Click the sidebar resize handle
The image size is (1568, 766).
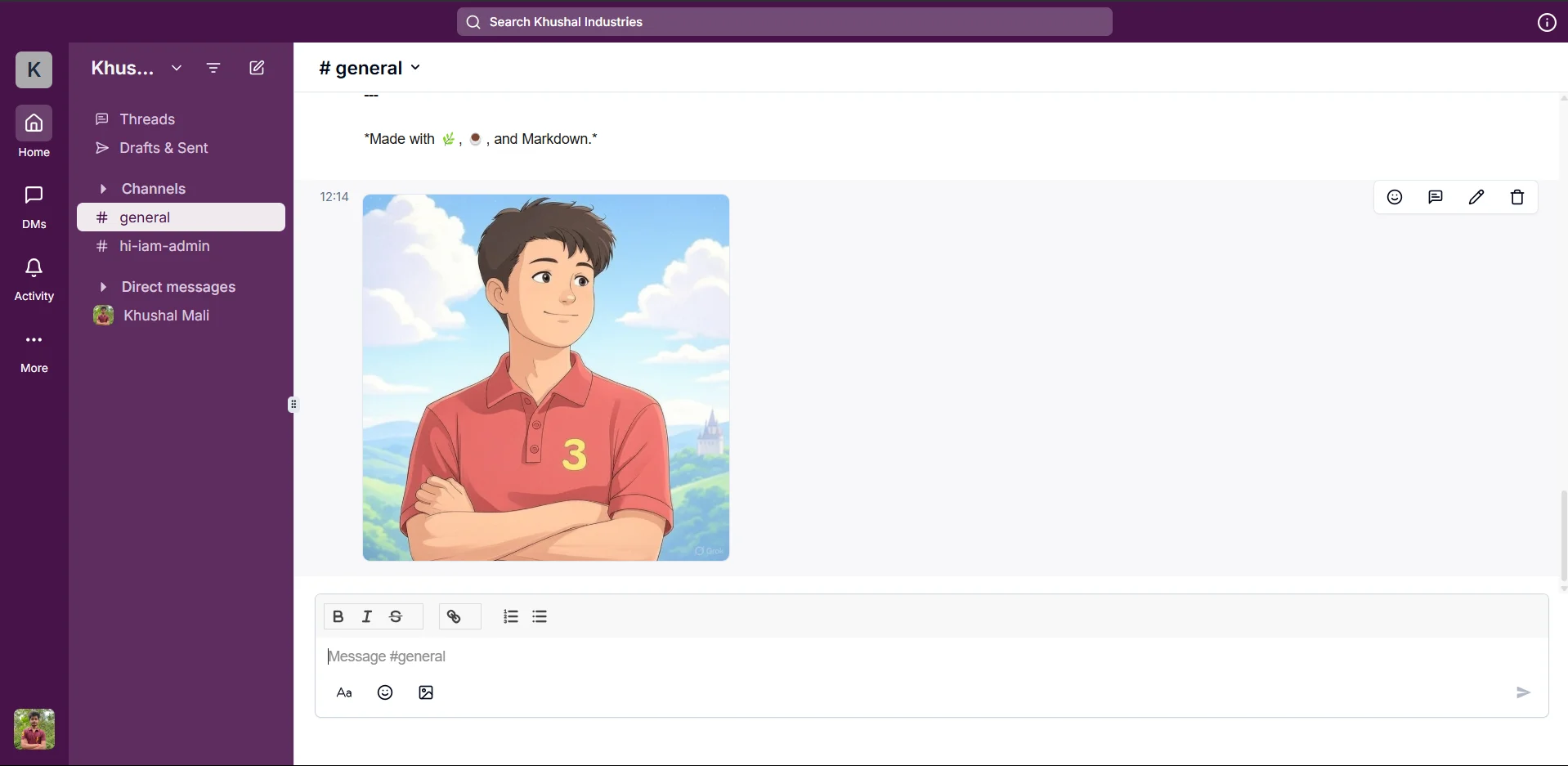pos(294,405)
